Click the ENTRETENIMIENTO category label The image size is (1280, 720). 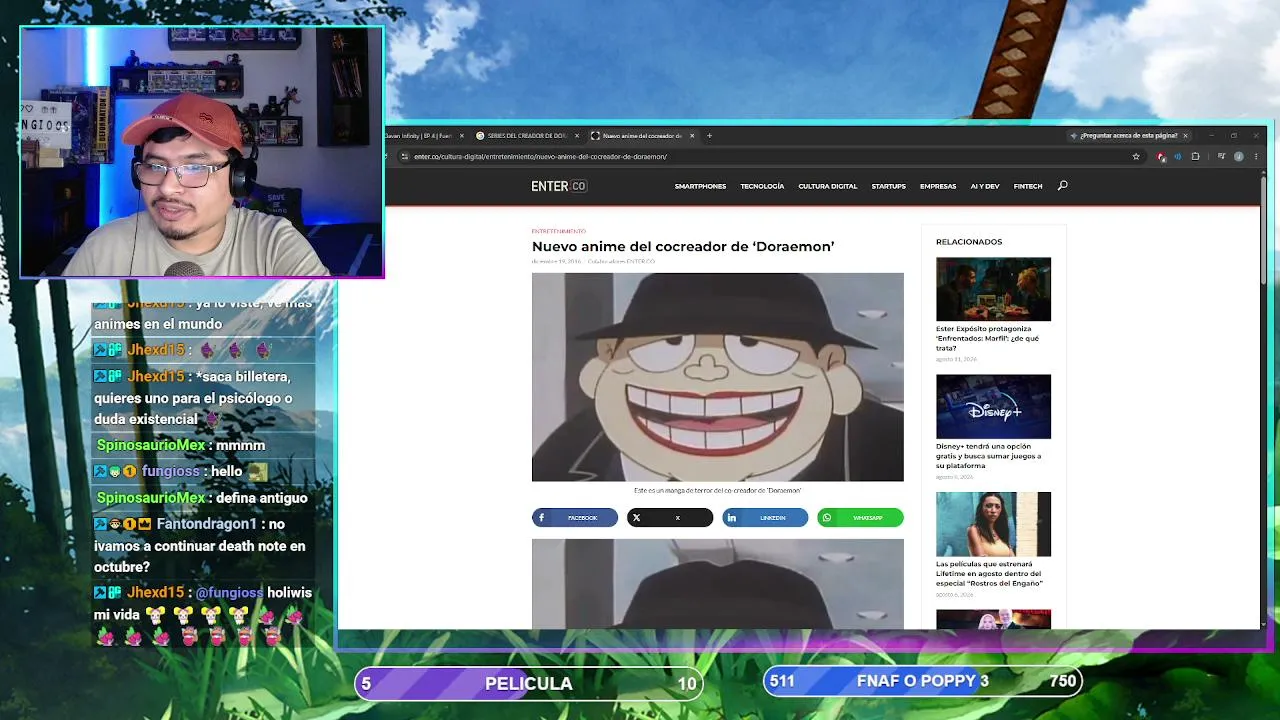pos(559,231)
